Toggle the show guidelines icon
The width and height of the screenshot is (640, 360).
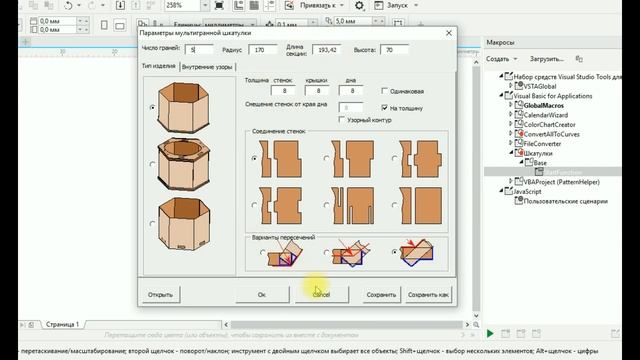pyautogui.click(x=269, y=5)
